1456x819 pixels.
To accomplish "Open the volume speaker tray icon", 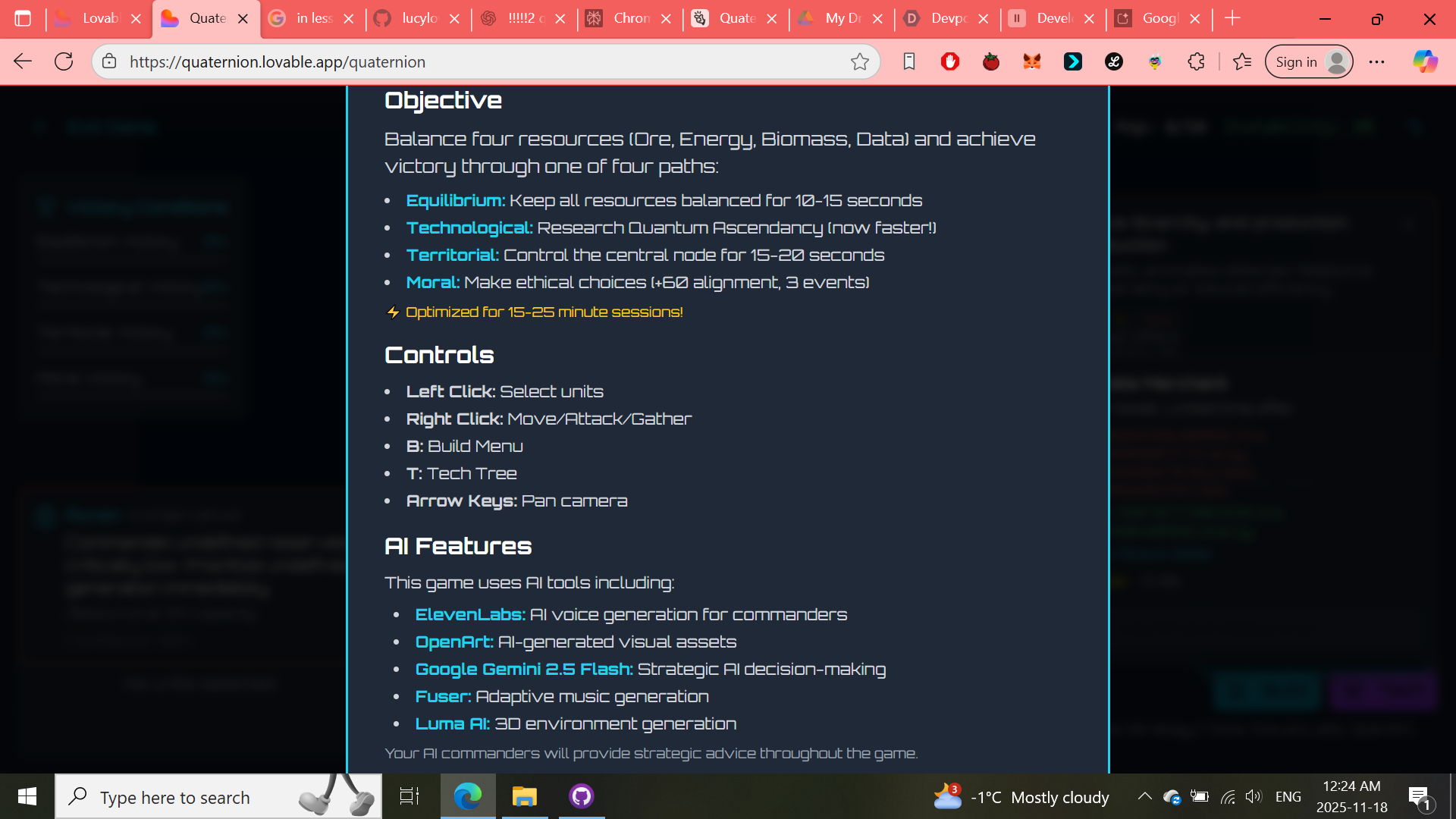I will [x=1253, y=796].
